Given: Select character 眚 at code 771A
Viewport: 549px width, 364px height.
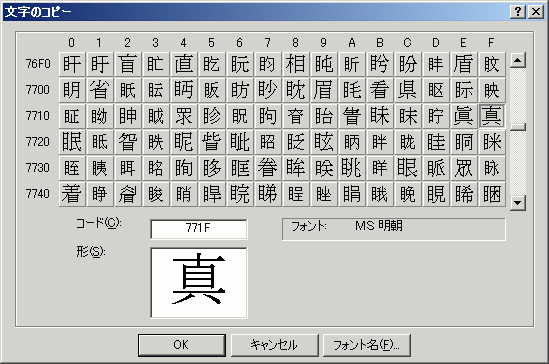Looking at the screenshot, I should click(x=352, y=116).
